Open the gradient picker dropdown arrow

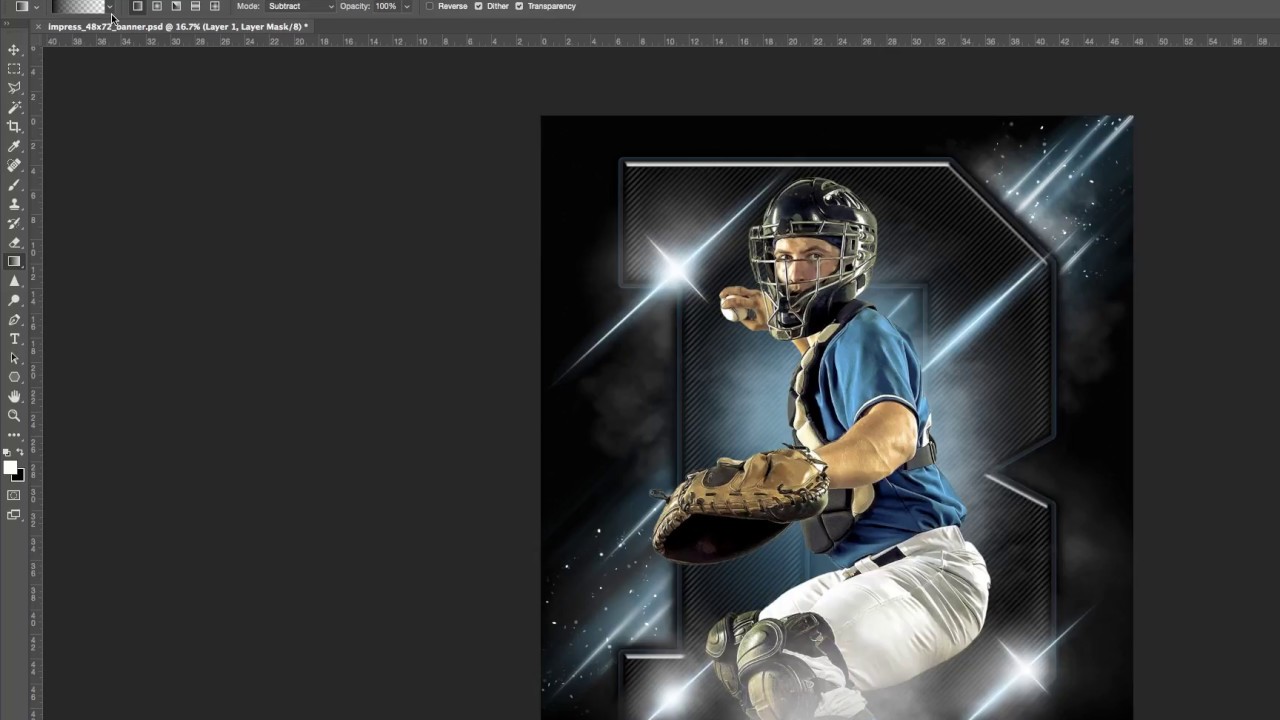(x=111, y=6)
